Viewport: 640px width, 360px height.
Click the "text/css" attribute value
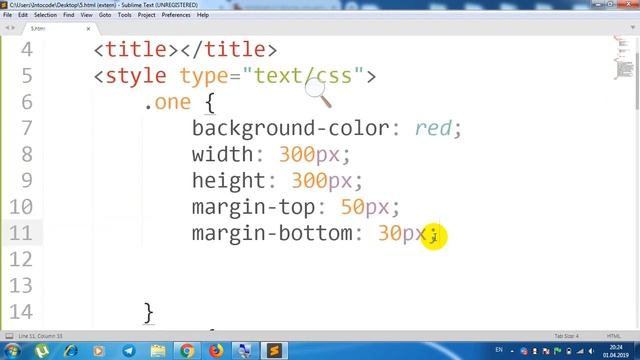302,76
